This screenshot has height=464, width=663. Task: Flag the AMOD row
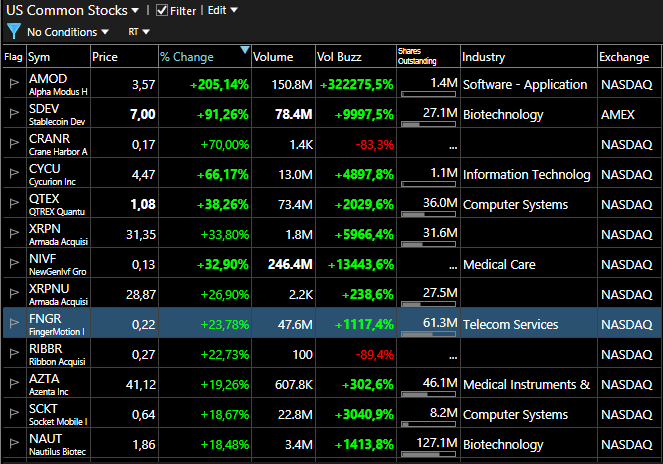14,83
